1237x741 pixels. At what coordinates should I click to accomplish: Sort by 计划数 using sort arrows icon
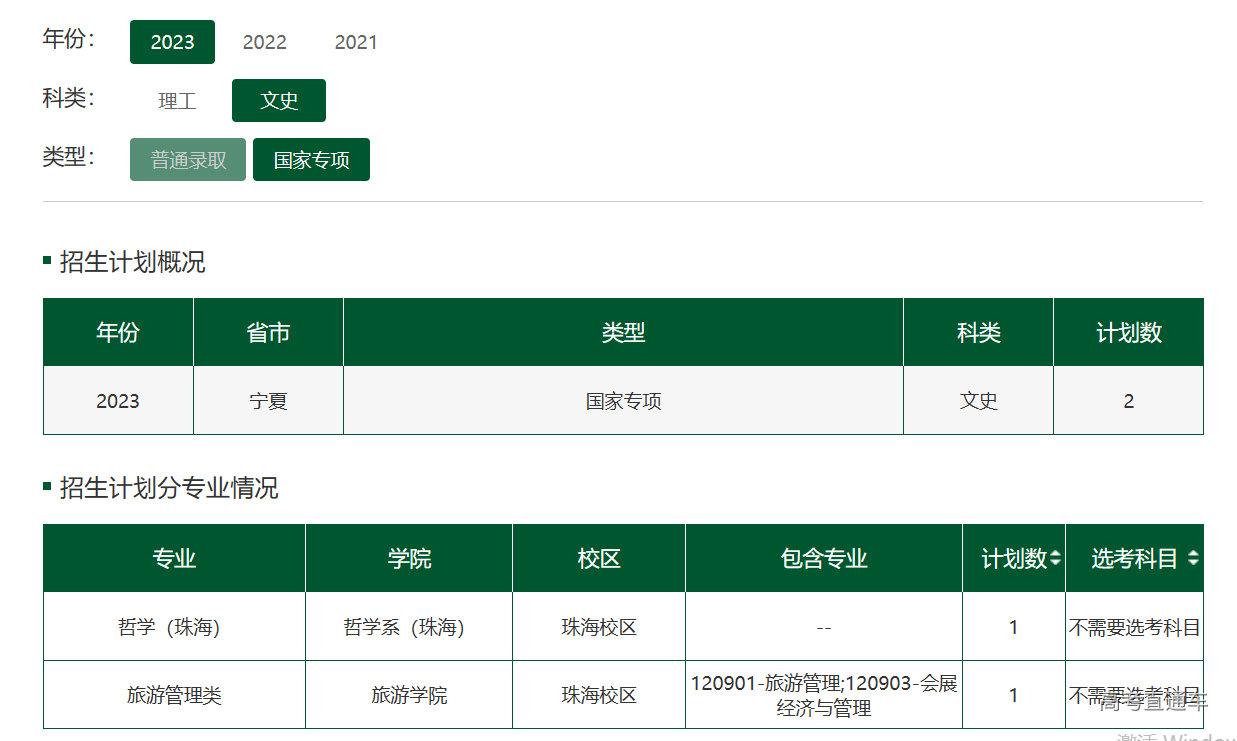tap(1055, 559)
